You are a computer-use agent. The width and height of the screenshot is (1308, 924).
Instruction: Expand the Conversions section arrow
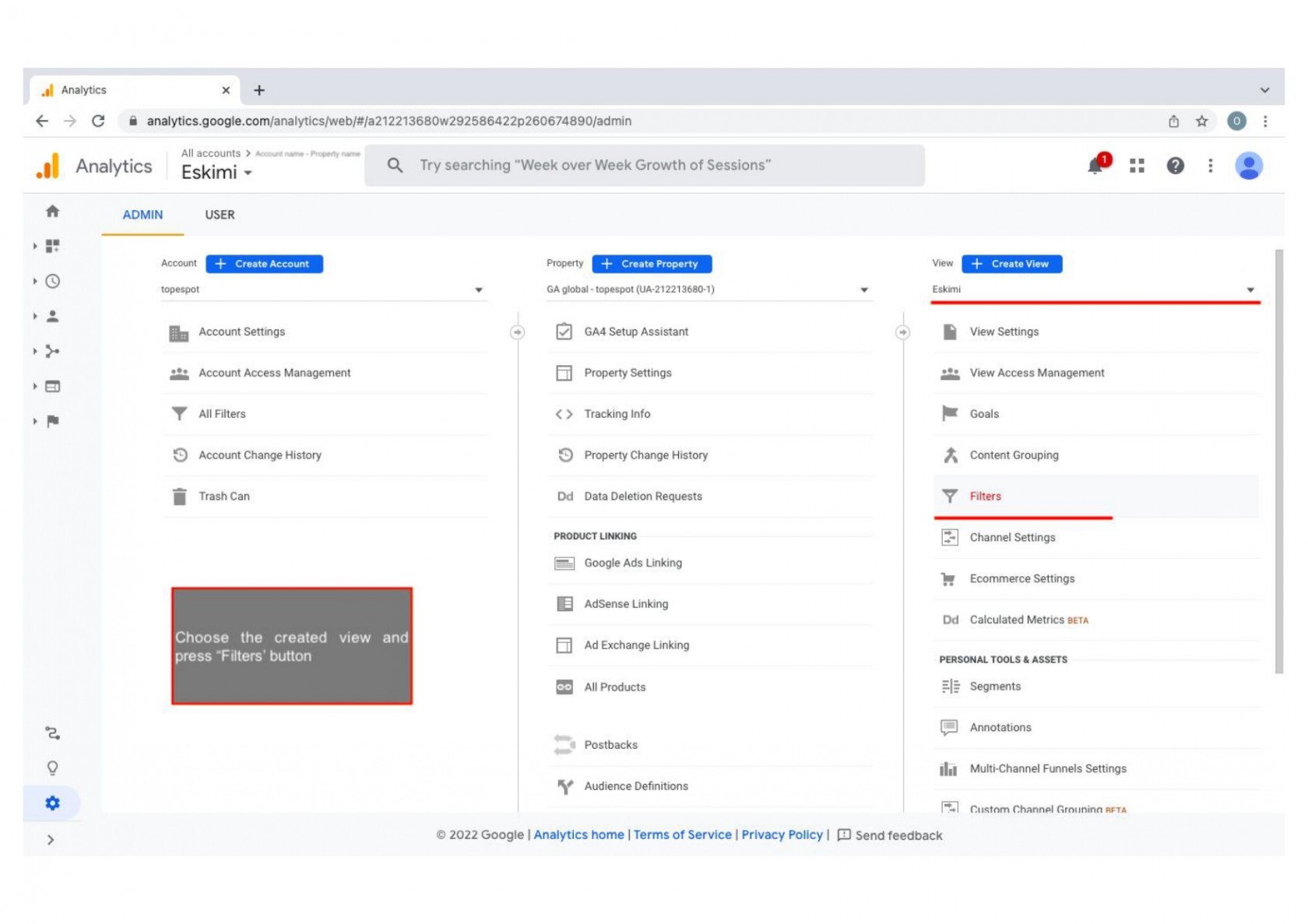point(35,421)
